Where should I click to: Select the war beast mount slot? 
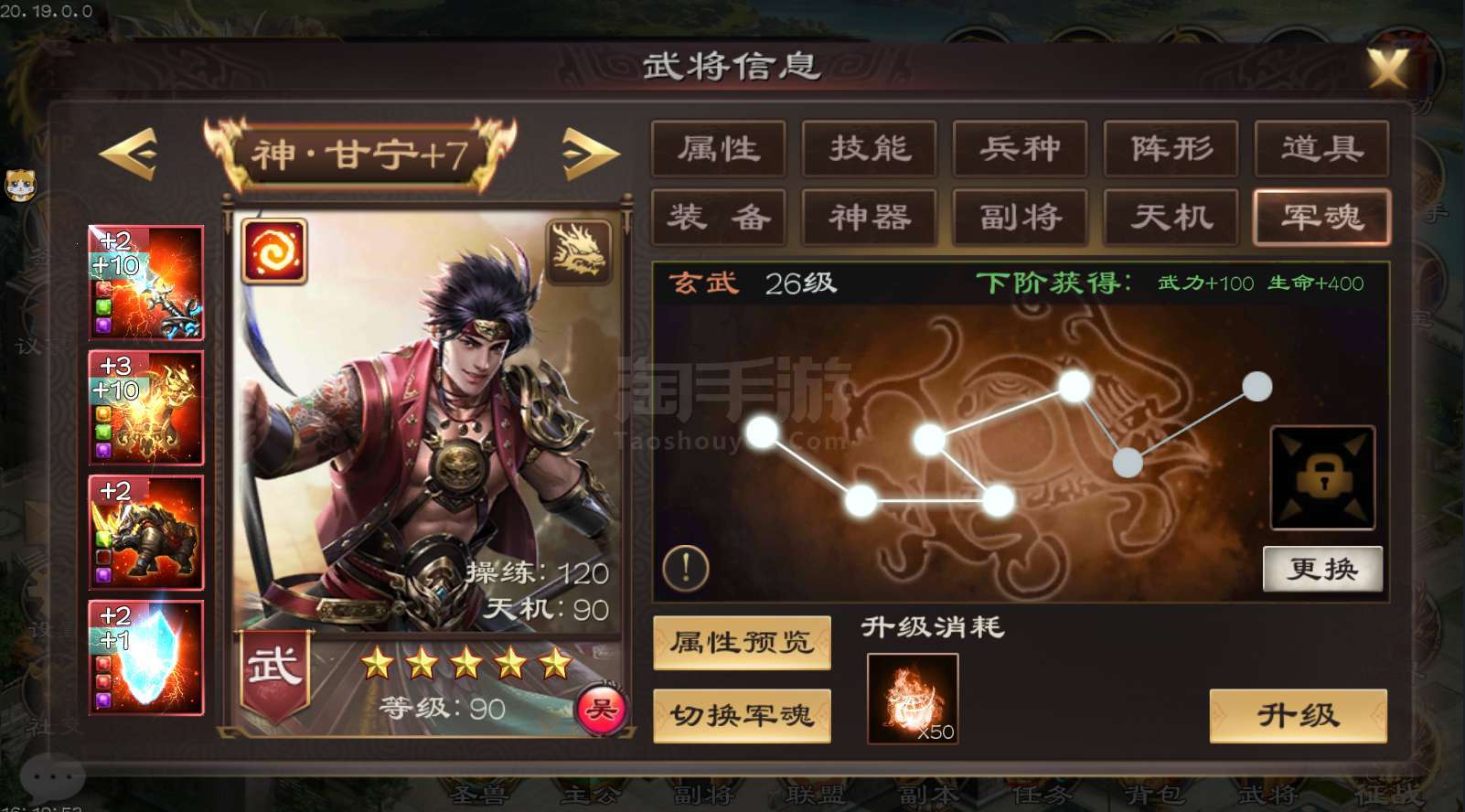click(x=146, y=532)
